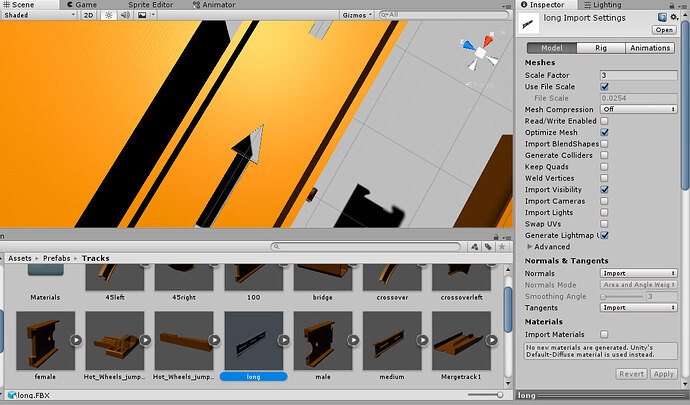Expand the Advanced lightmap section
The image size is (690, 405).
(530, 246)
